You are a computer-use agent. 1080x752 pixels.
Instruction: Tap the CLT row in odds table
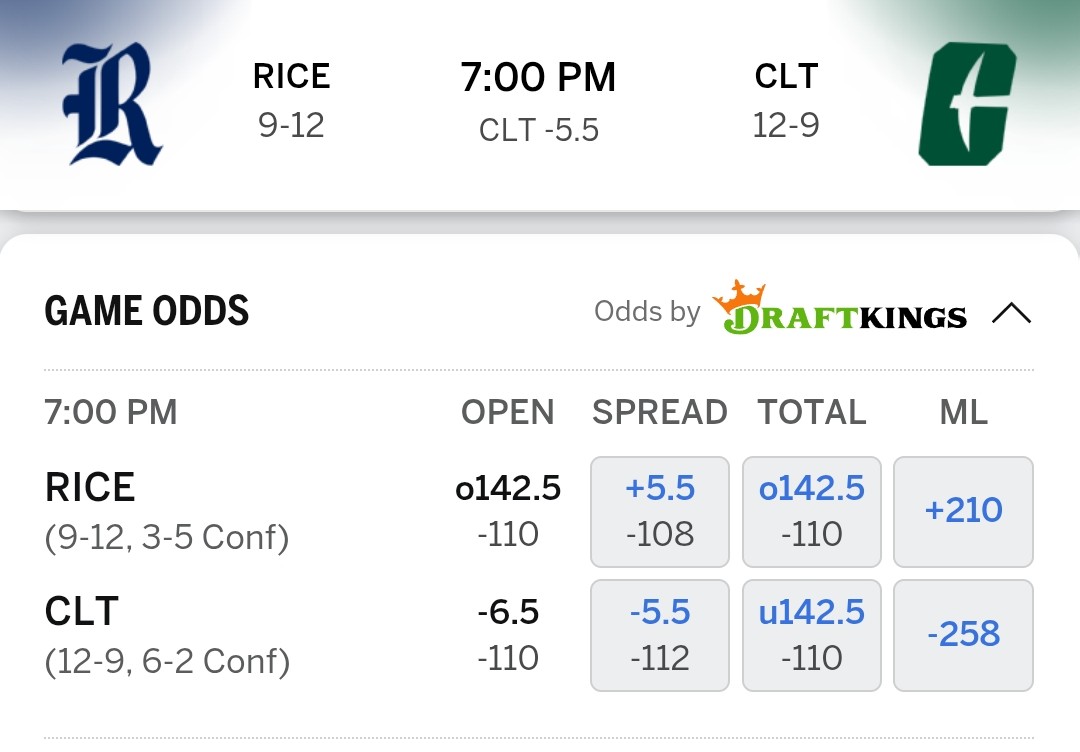[x=82, y=612]
